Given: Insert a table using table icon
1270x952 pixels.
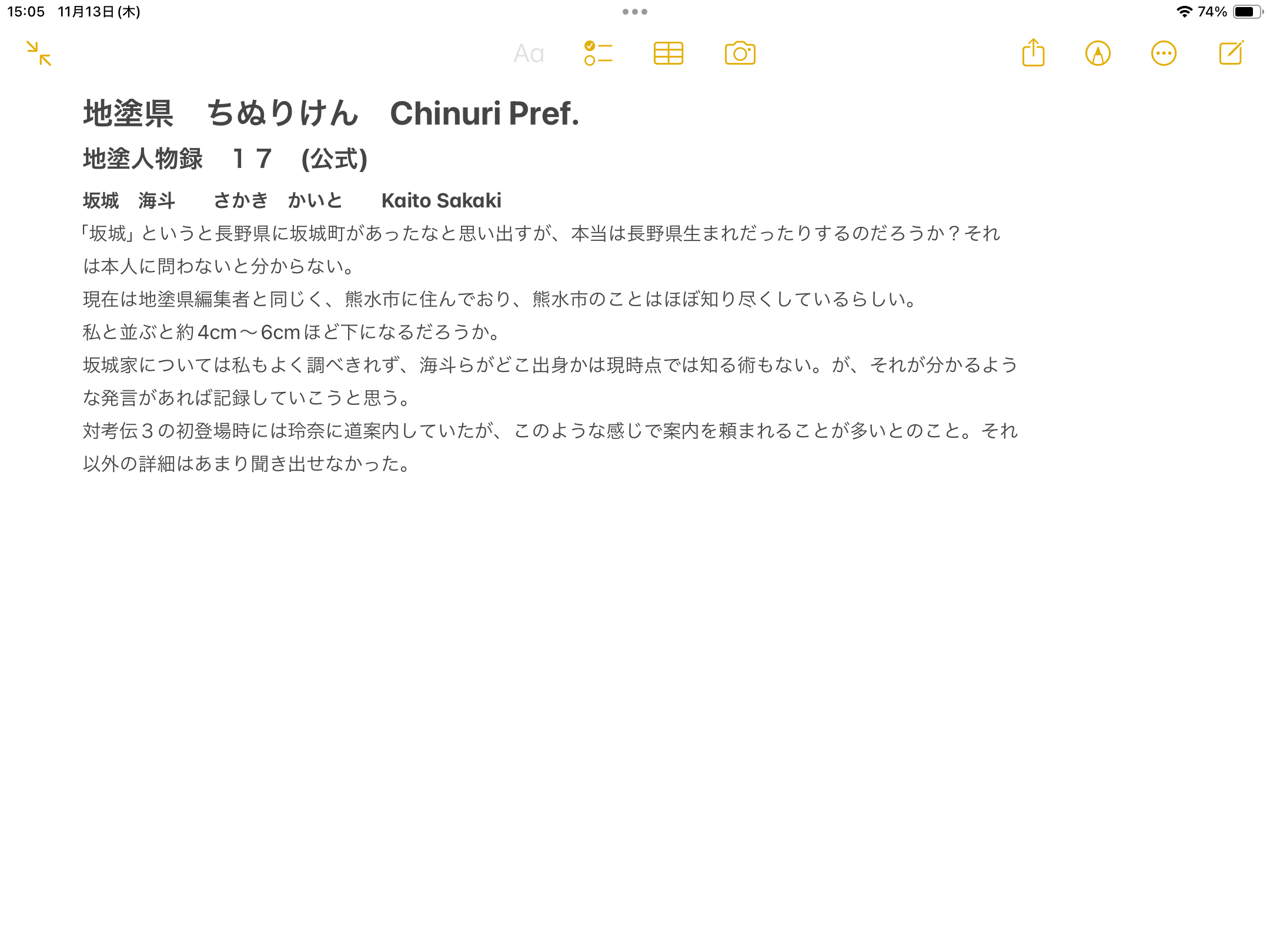Looking at the screenshot, I should pos(669,53).
